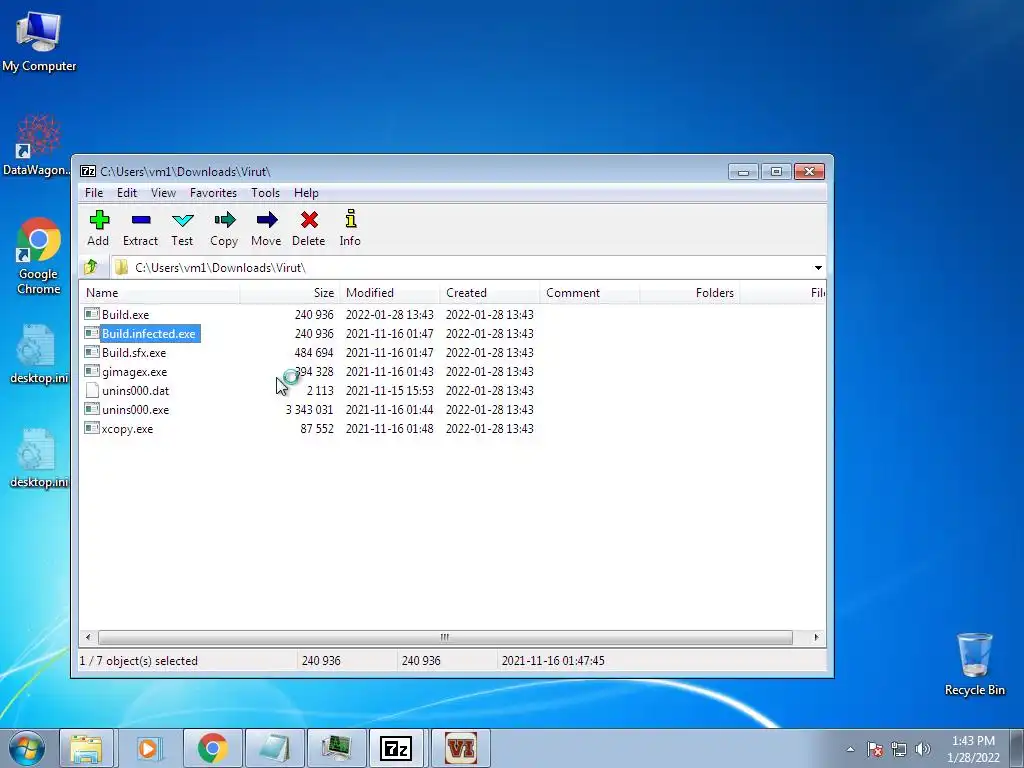Screen dimensions: 1024x768
Task: Open the Help menu
Action: coord(306,193)
